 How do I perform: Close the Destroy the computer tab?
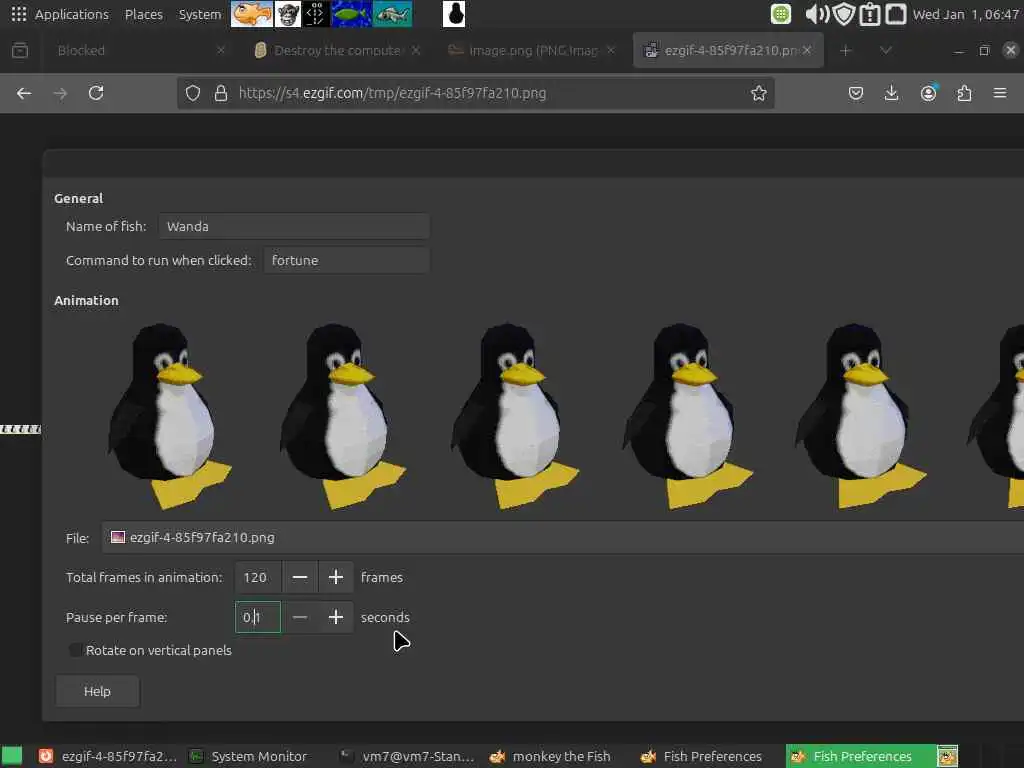(x=416, y=50)
